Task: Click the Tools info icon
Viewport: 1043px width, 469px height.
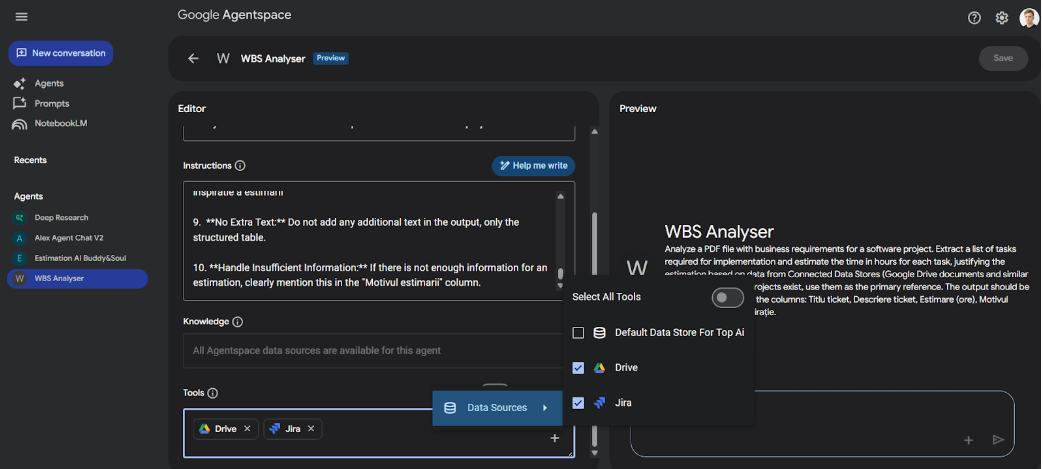Action: pos(213,393)
